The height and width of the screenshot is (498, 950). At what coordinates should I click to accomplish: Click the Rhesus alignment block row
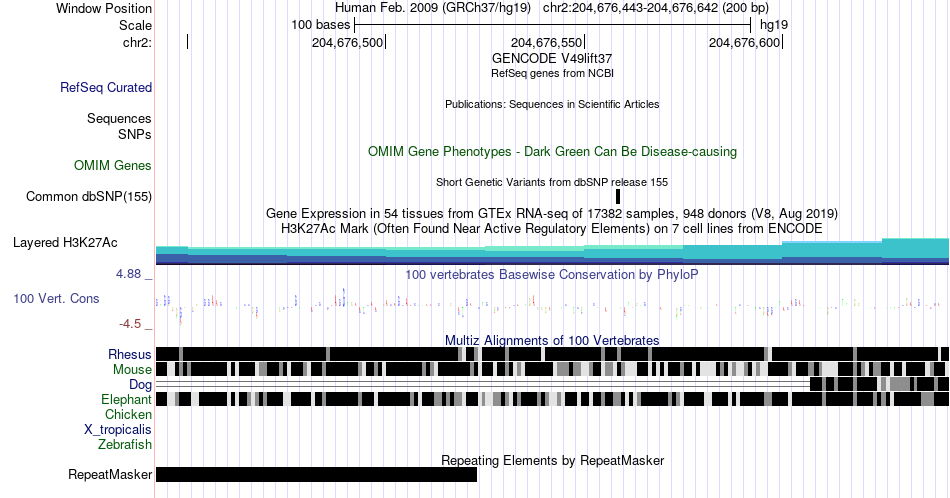tap(552, 354)
